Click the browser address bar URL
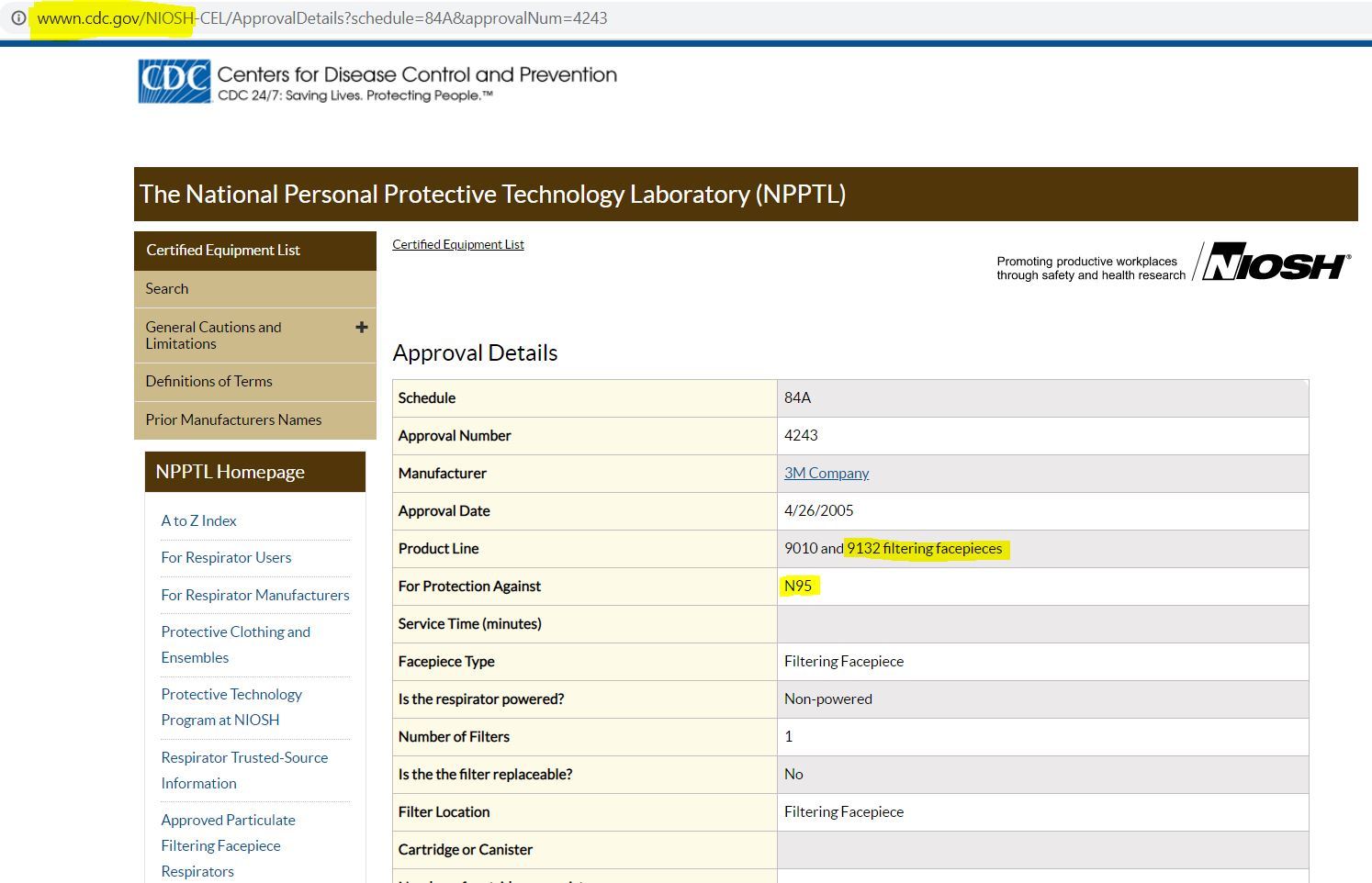 tap(322, 18)
